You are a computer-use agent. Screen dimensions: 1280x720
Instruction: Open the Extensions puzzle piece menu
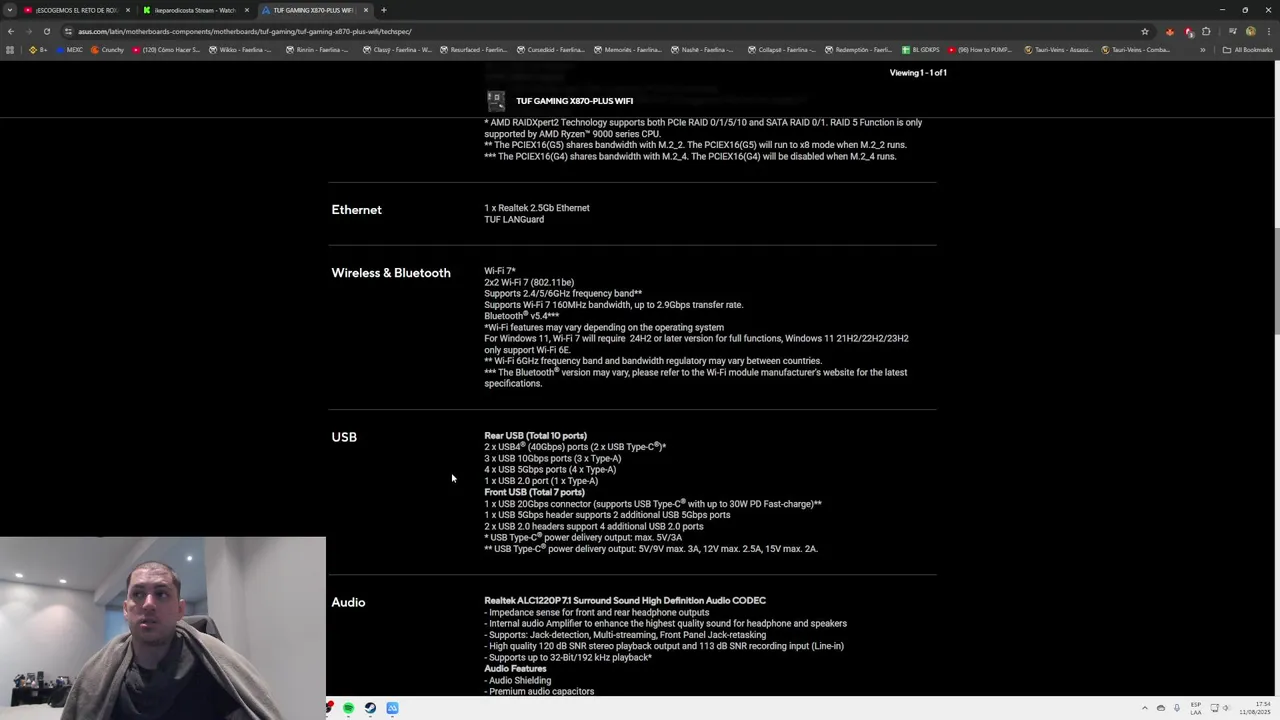click(x=1206, y=31)
